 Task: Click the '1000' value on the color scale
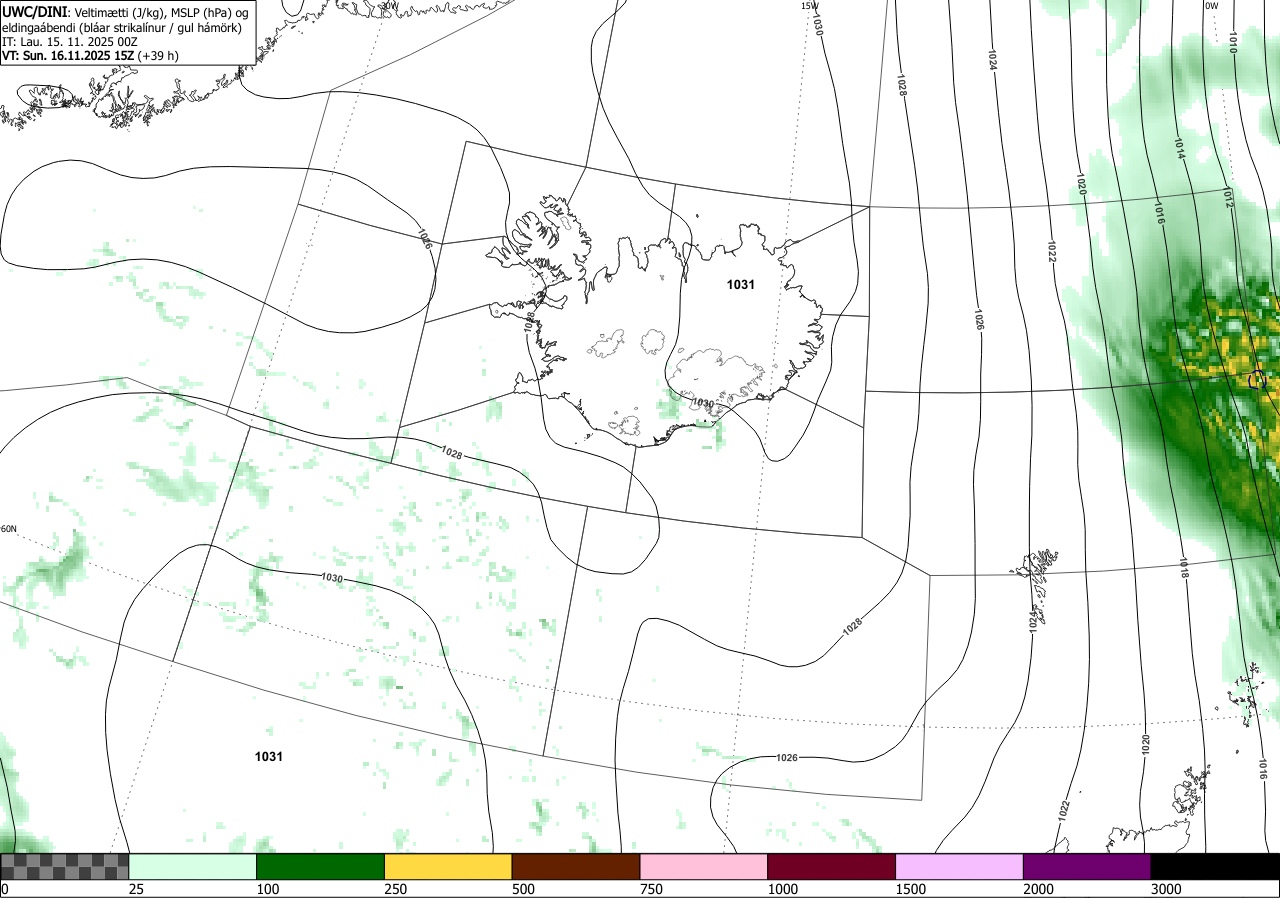click(782, 889)
